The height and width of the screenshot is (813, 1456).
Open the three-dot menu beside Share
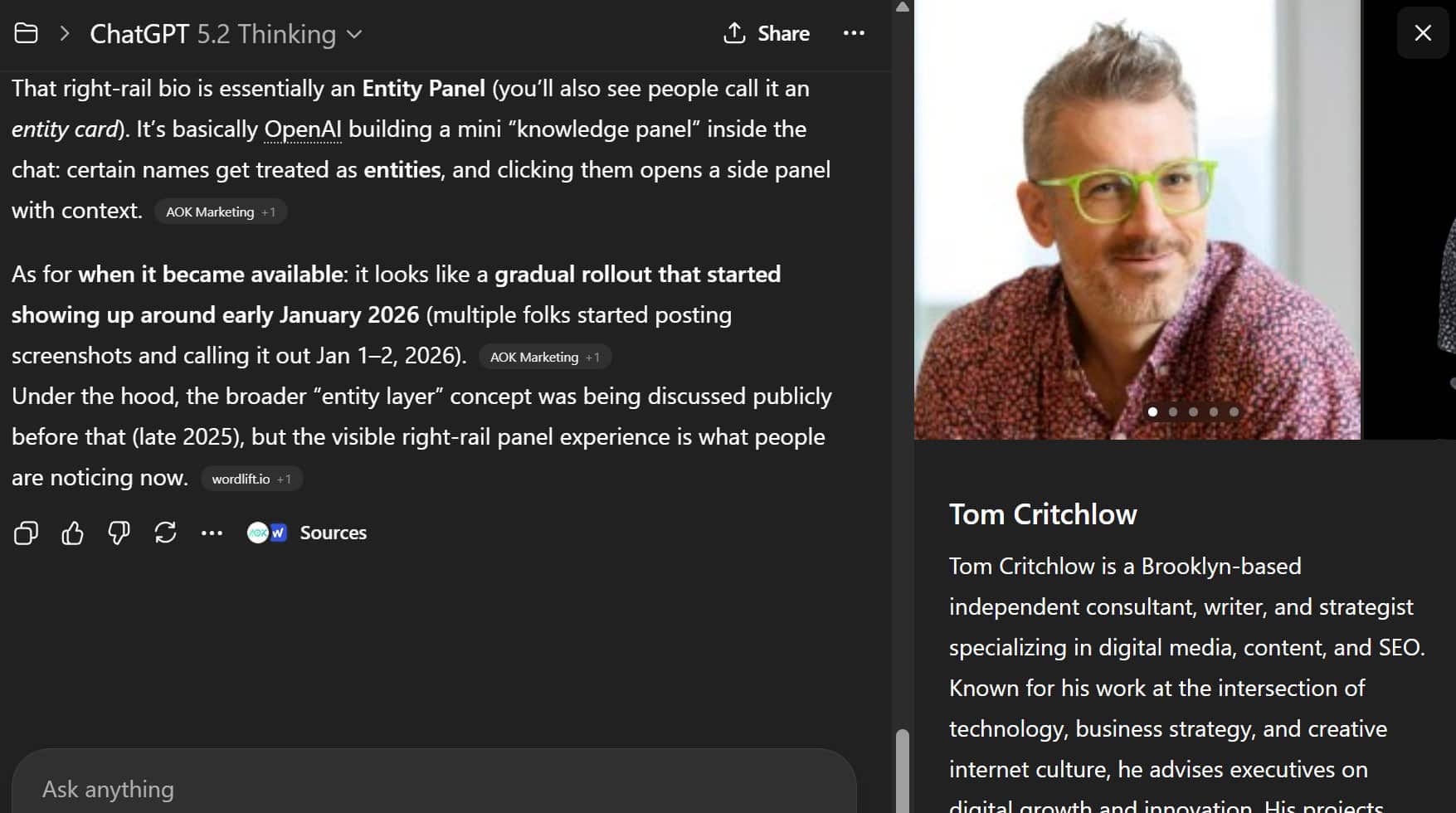click(854, 33)
